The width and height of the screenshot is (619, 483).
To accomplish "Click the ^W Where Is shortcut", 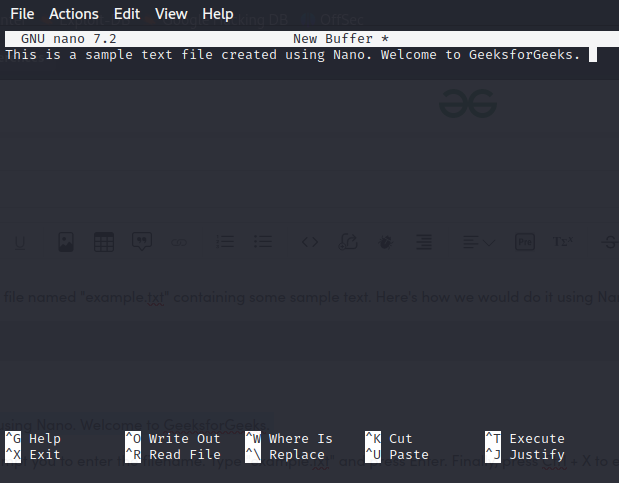I will [289, 439].
